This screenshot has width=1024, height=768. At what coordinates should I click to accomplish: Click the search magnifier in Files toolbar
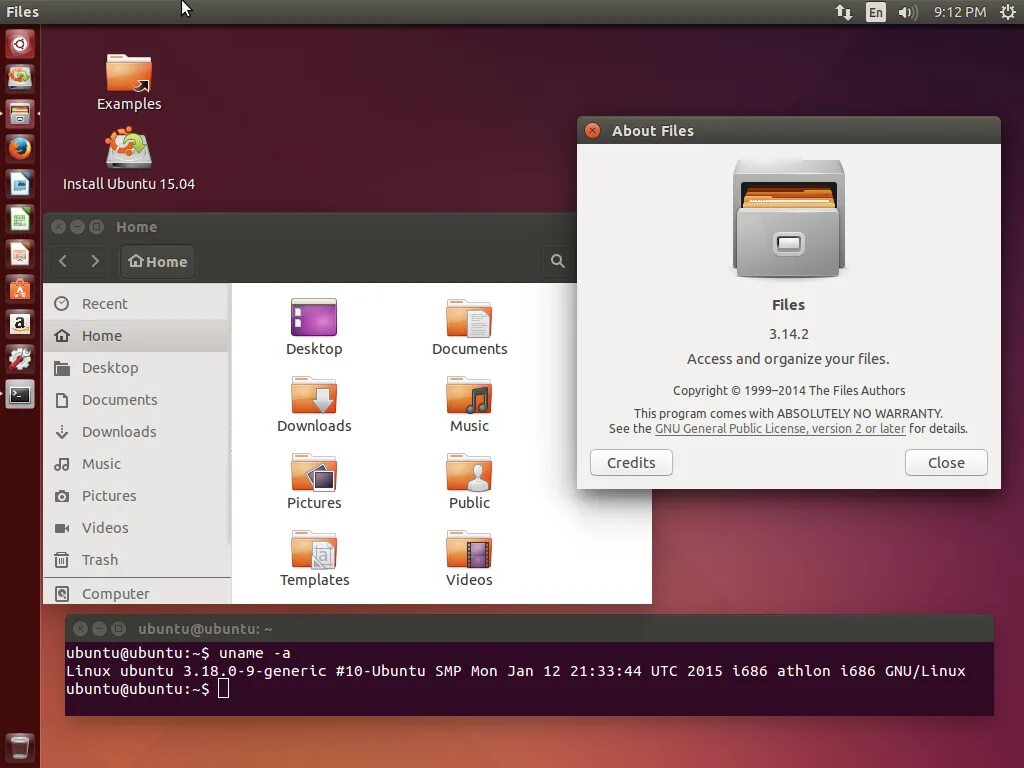[x=557, y=261]
